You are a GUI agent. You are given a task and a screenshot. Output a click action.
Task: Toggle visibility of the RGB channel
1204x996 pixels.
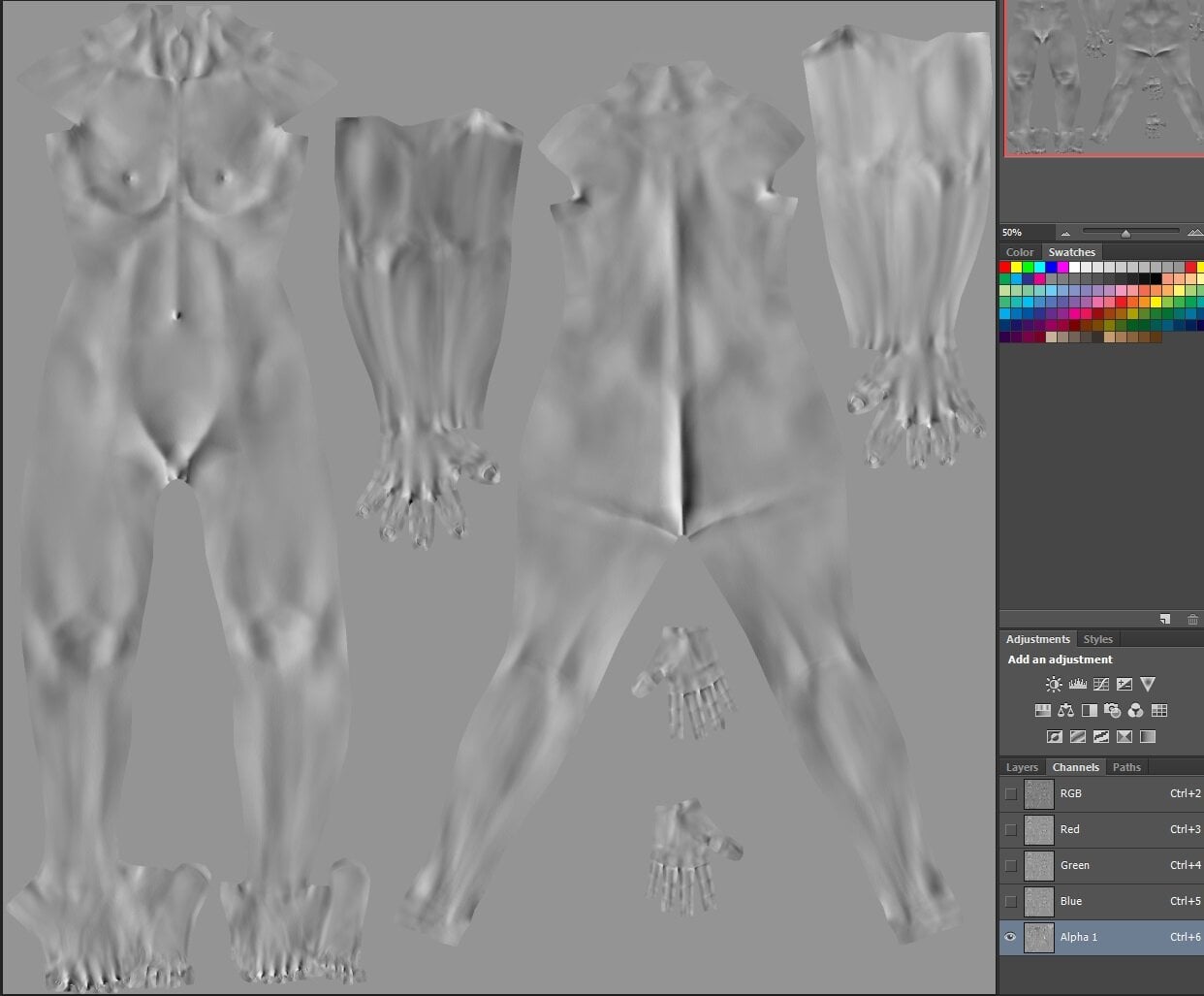[x=1011, y=793]
